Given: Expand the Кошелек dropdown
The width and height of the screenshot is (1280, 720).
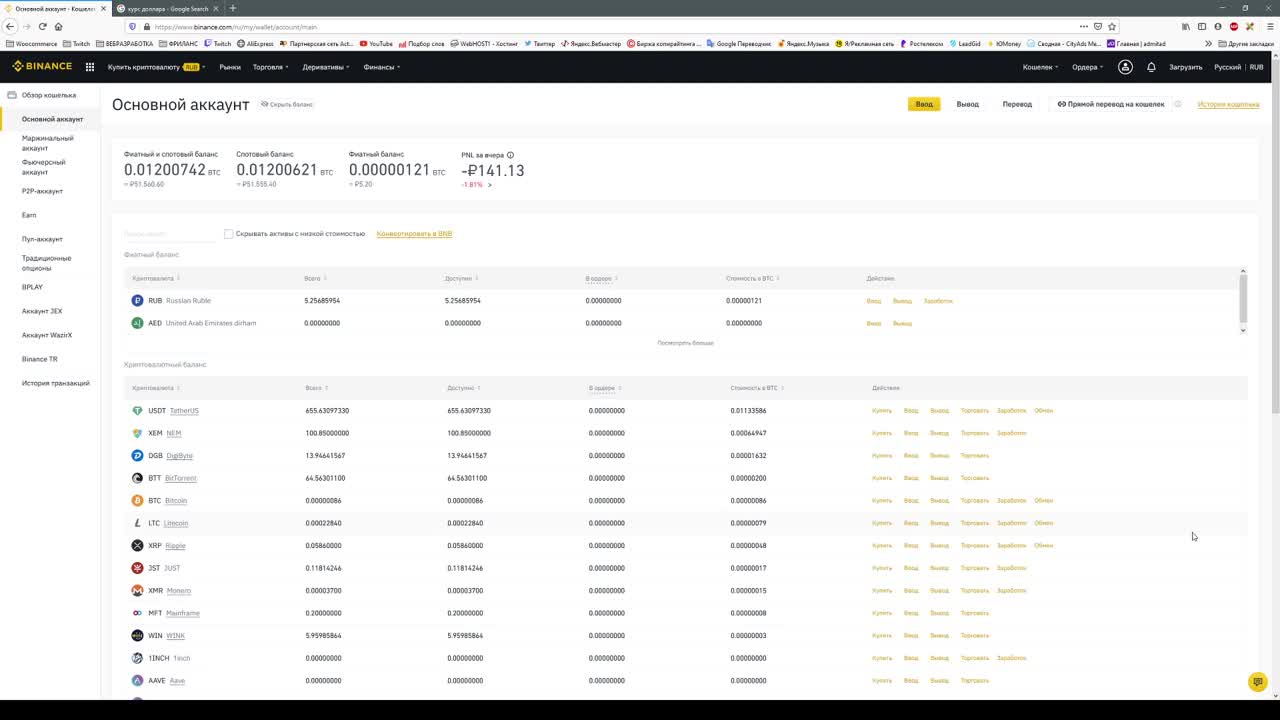Looking at the screenshot, I should pos(1040,67).
